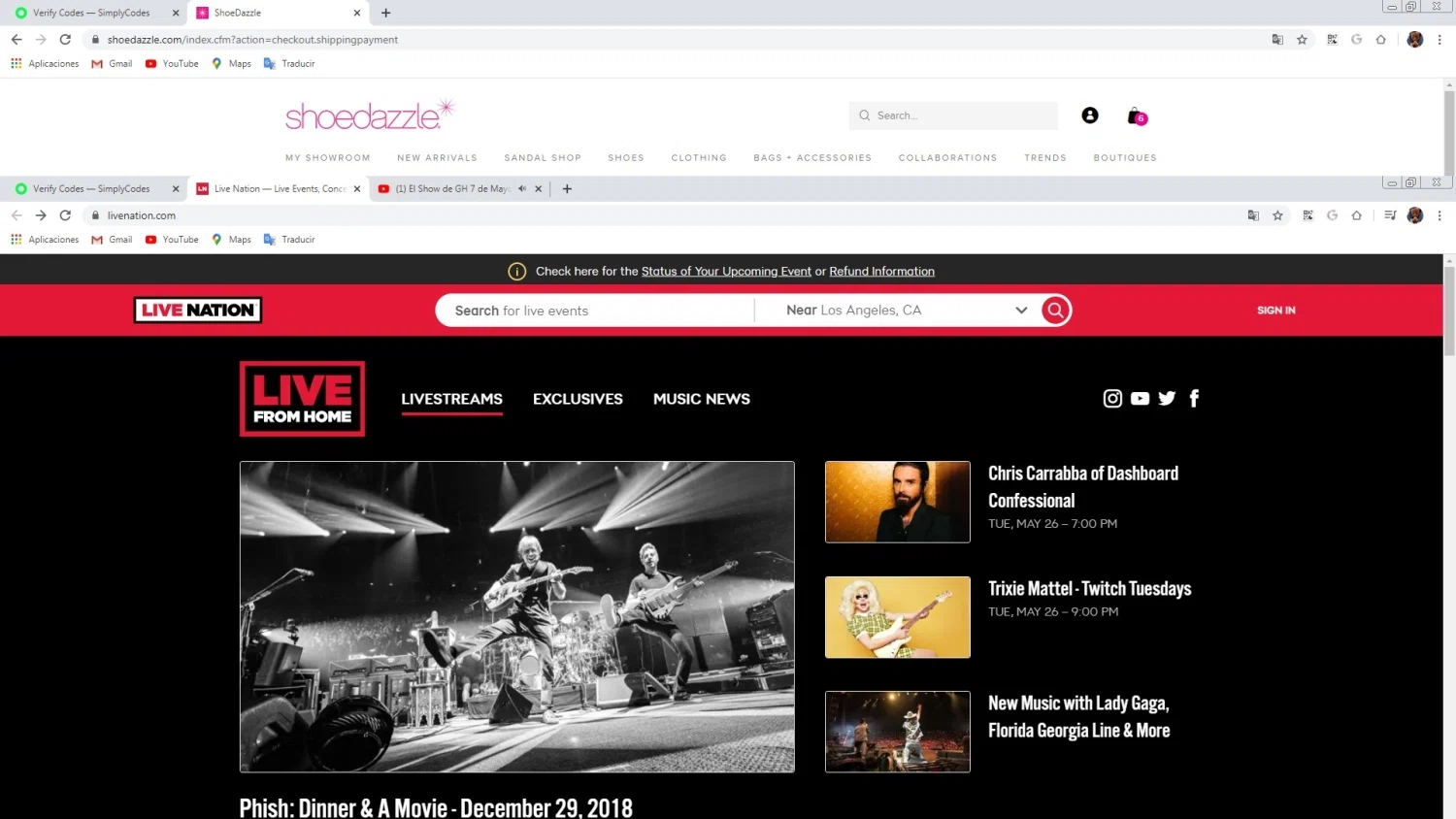Click the ShoeDazzle logo
The height and width of the screenshot is (819, 1456).
point(369,115)
